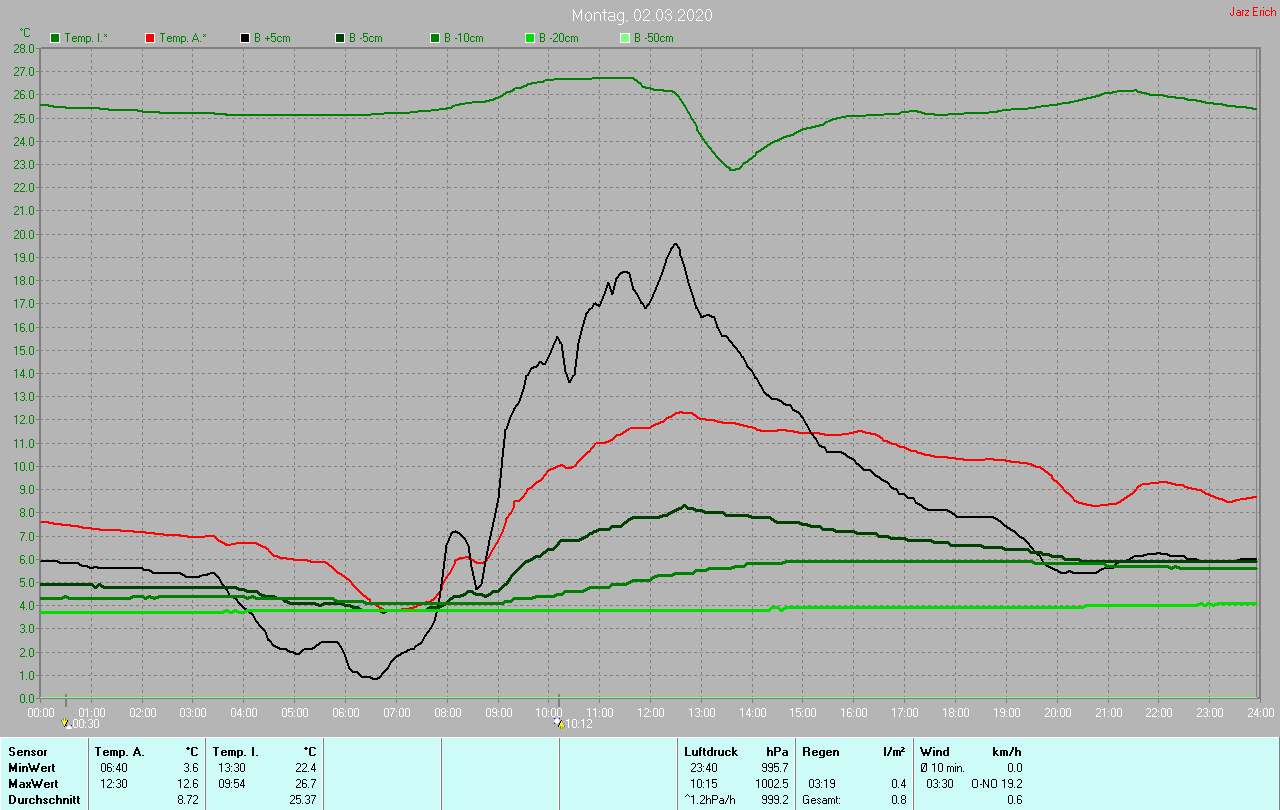Click the 'Luftdruck' column header

[x=711, y=751]
